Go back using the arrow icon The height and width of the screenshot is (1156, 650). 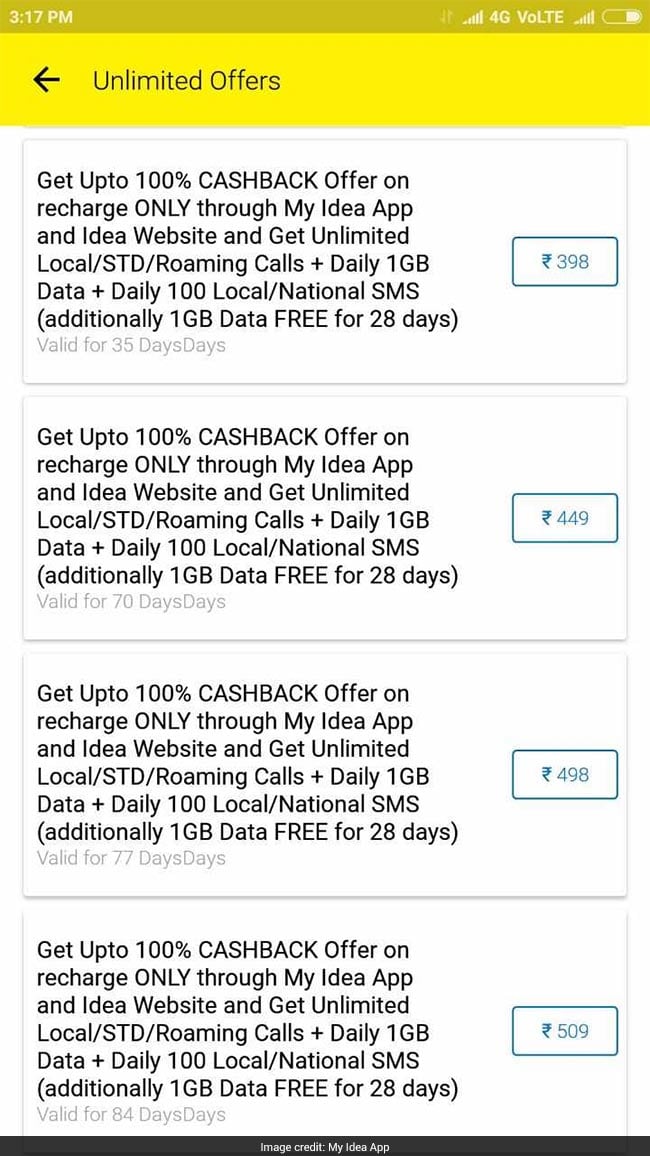(x=46, y=81)
